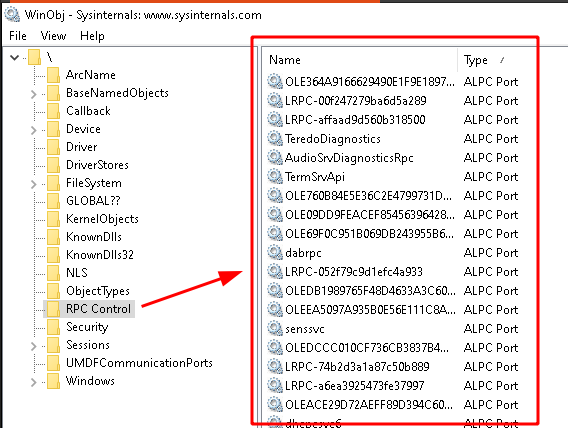Select the OLE364A9166629490E1F9E1897... entry

[369, 82]
